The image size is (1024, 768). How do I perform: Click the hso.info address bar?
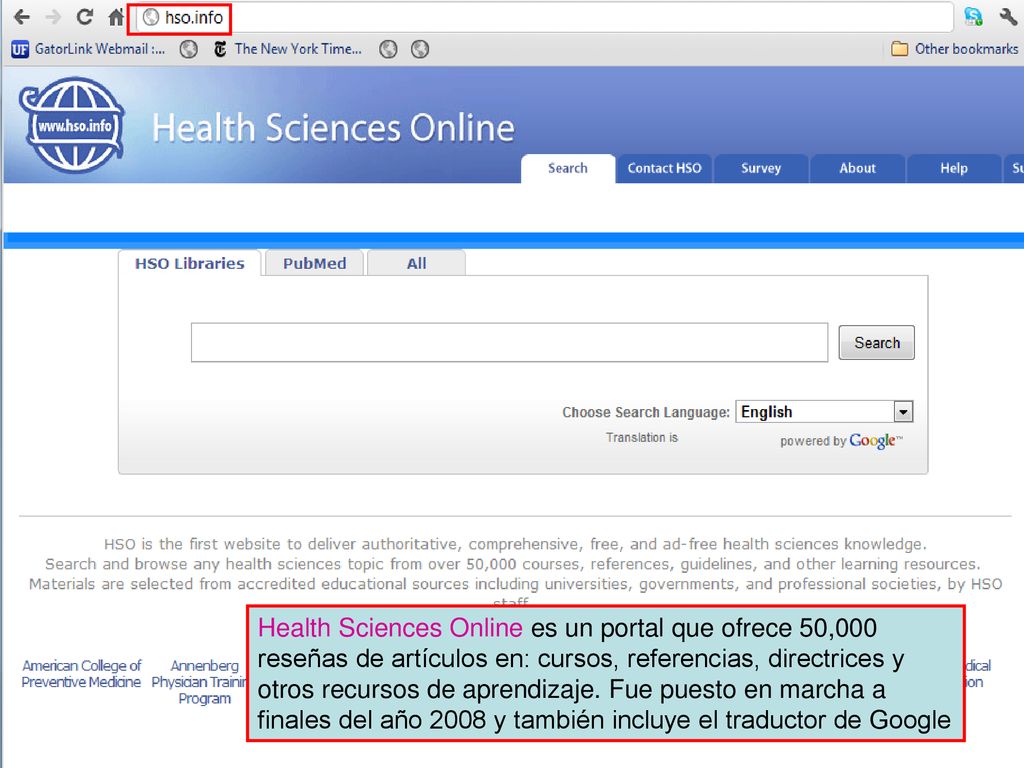545,18
